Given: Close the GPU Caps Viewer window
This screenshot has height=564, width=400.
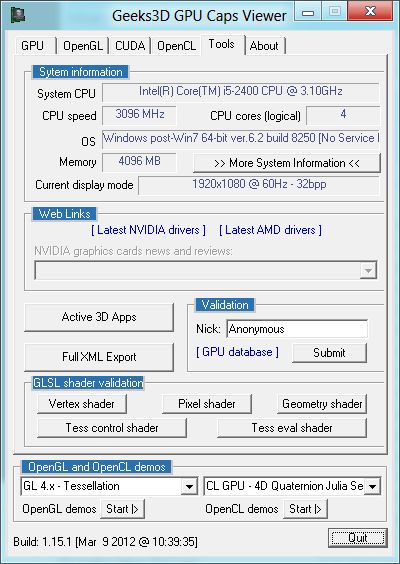Looking at the screenshot, I should pos(369,11).
